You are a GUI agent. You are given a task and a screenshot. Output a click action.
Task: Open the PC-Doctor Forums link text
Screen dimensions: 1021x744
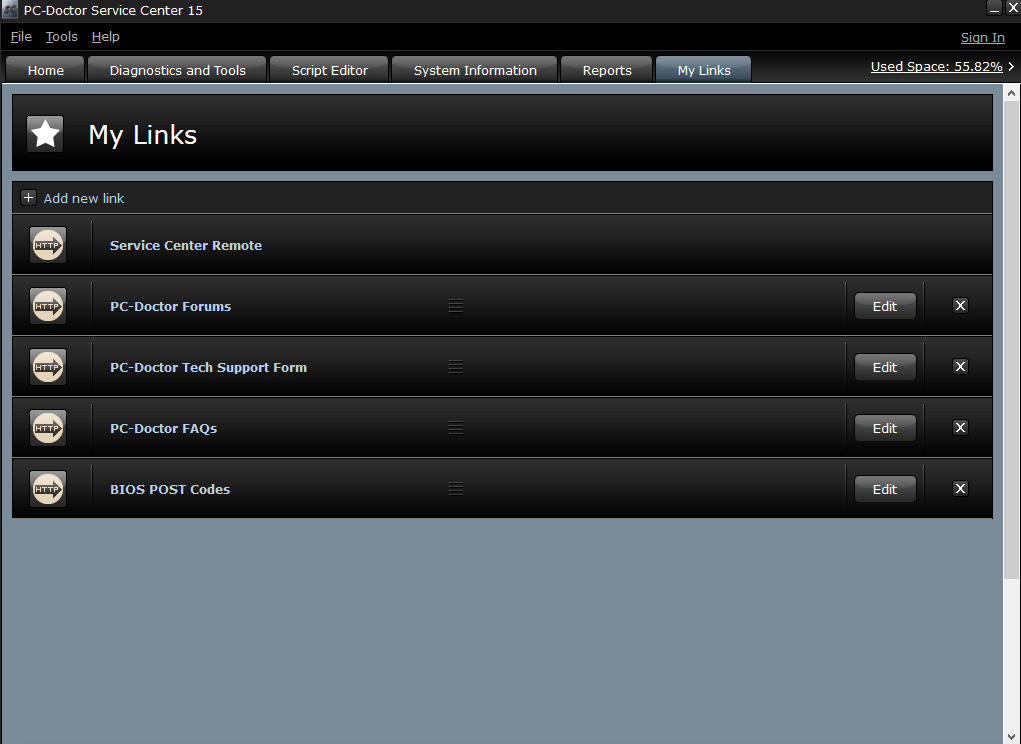click(170, 307)
